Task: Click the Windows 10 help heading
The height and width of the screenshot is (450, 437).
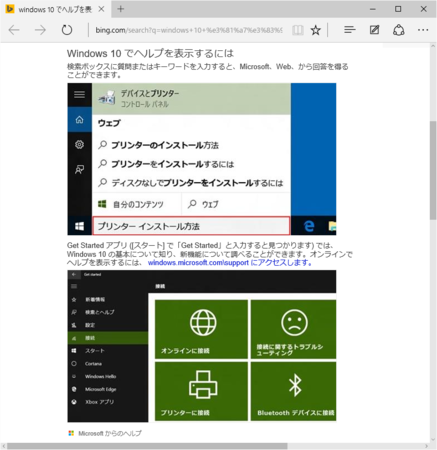Action: 150,53
